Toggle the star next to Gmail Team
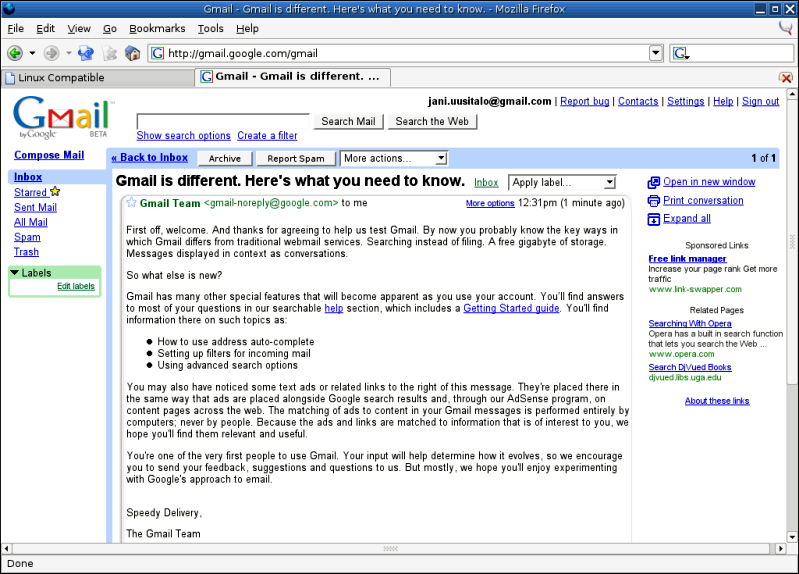 pos(131,203)
